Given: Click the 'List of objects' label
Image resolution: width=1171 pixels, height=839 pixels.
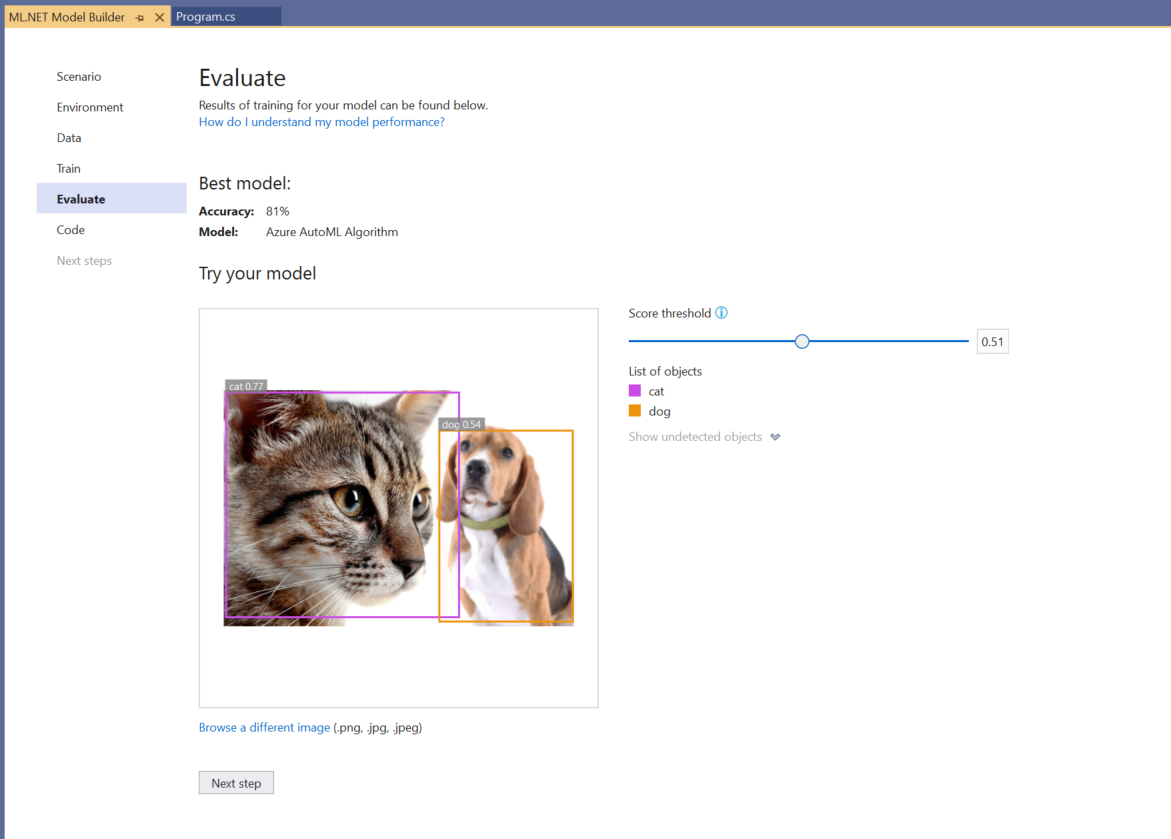Looking at the screenshot, I should click(x=665, y=371).
